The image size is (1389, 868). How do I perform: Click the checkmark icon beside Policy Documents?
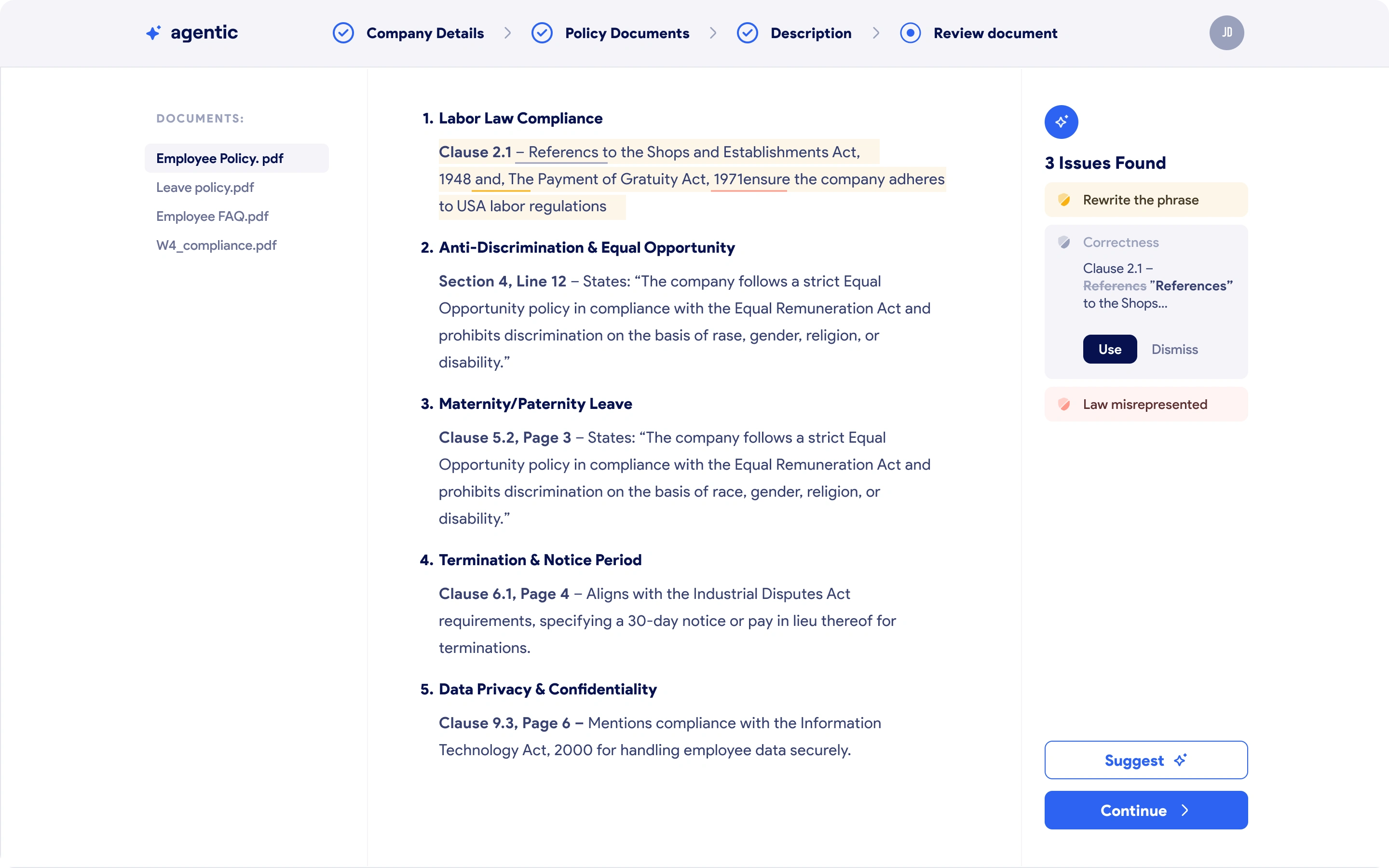point(542,33)
